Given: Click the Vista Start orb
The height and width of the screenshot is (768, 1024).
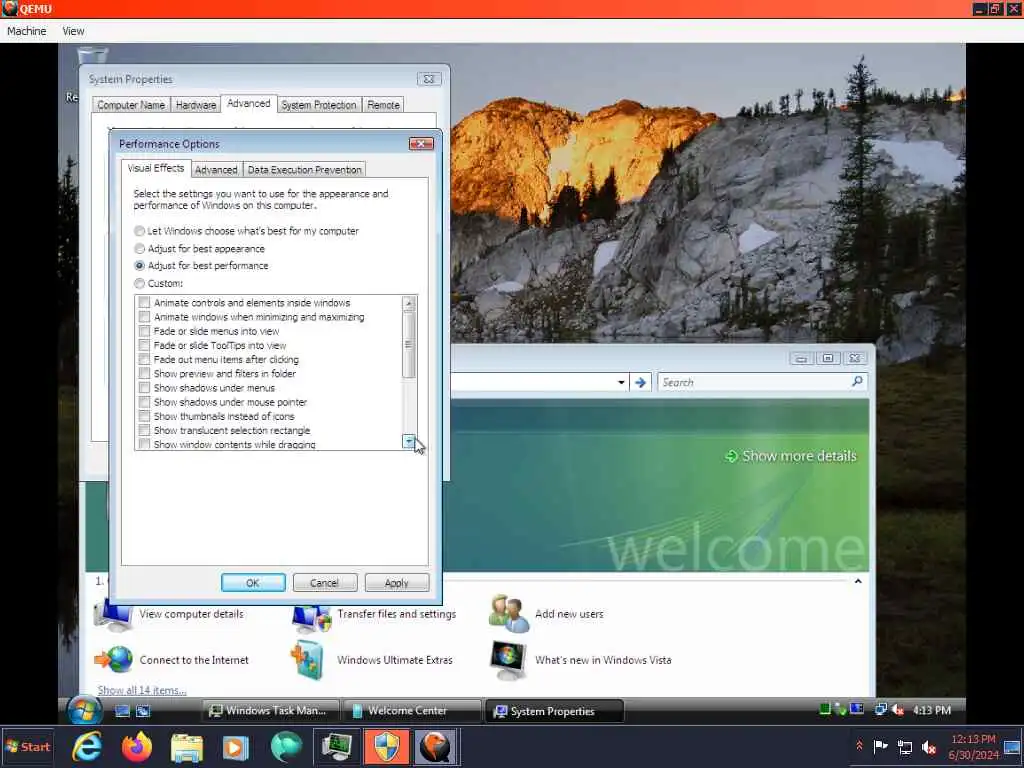Looking at the screenshot, I should (x=85, y=711).
